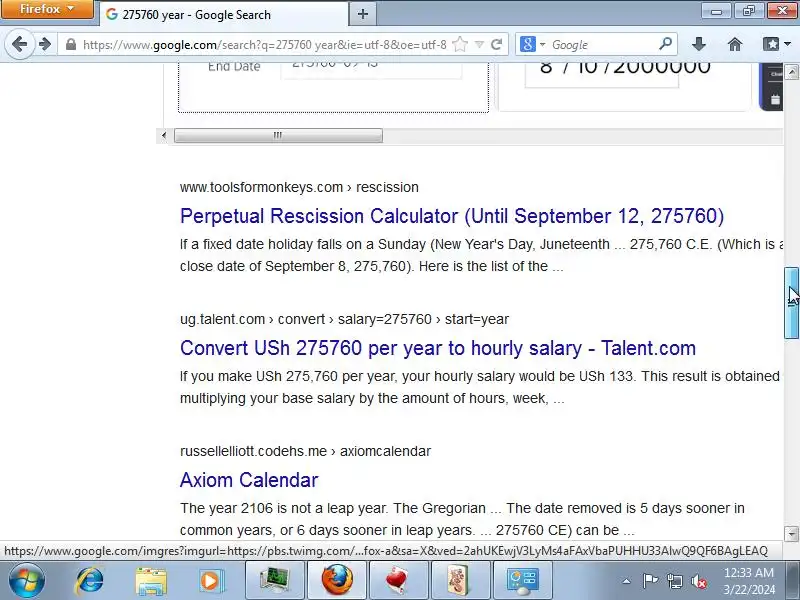
Task: Show hidden tray icons arrow
Action: tap(627, 581)
